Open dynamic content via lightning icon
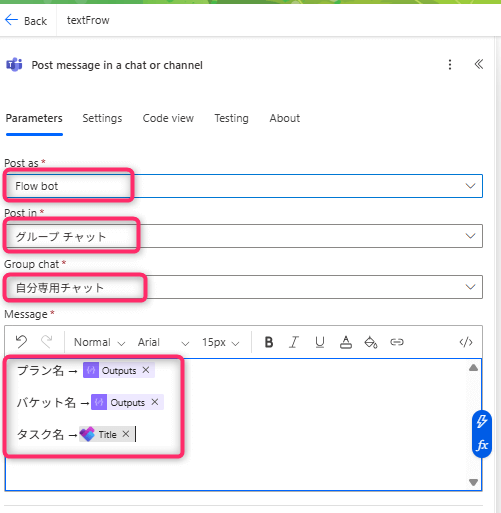 click(482, 421)
